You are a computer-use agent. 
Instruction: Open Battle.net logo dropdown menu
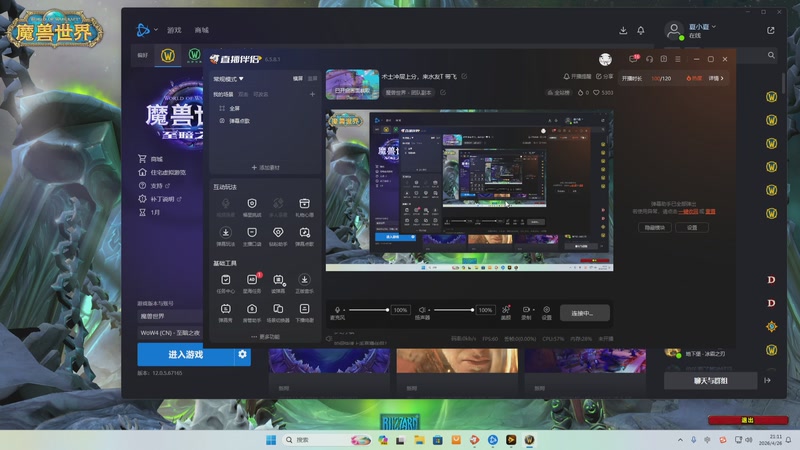(146, 30)
